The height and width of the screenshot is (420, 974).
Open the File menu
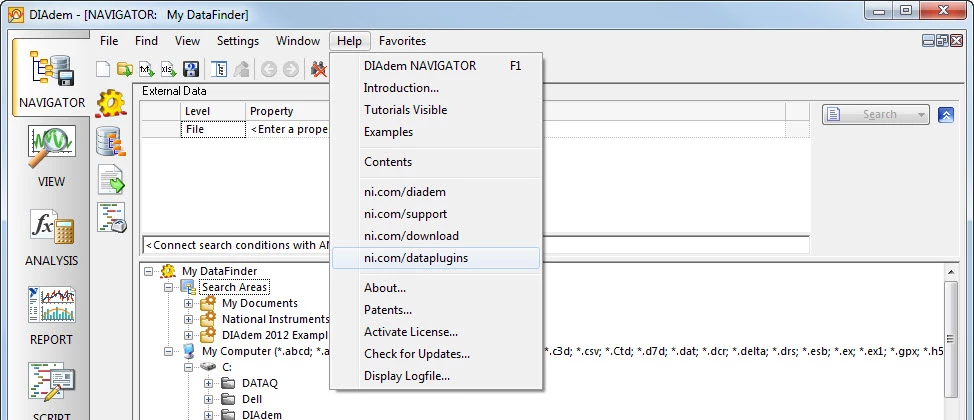[109, 41]
